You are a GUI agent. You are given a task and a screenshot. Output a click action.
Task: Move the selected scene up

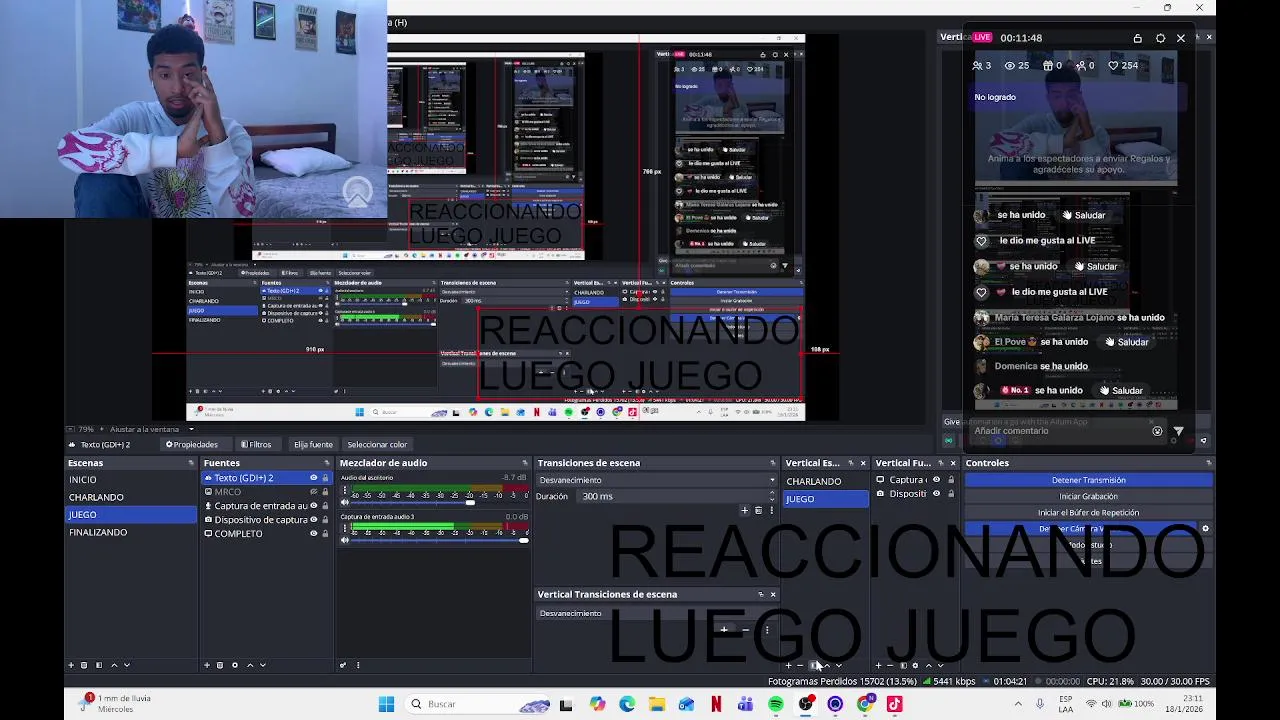pyautogui.click(x=113, y=665)
